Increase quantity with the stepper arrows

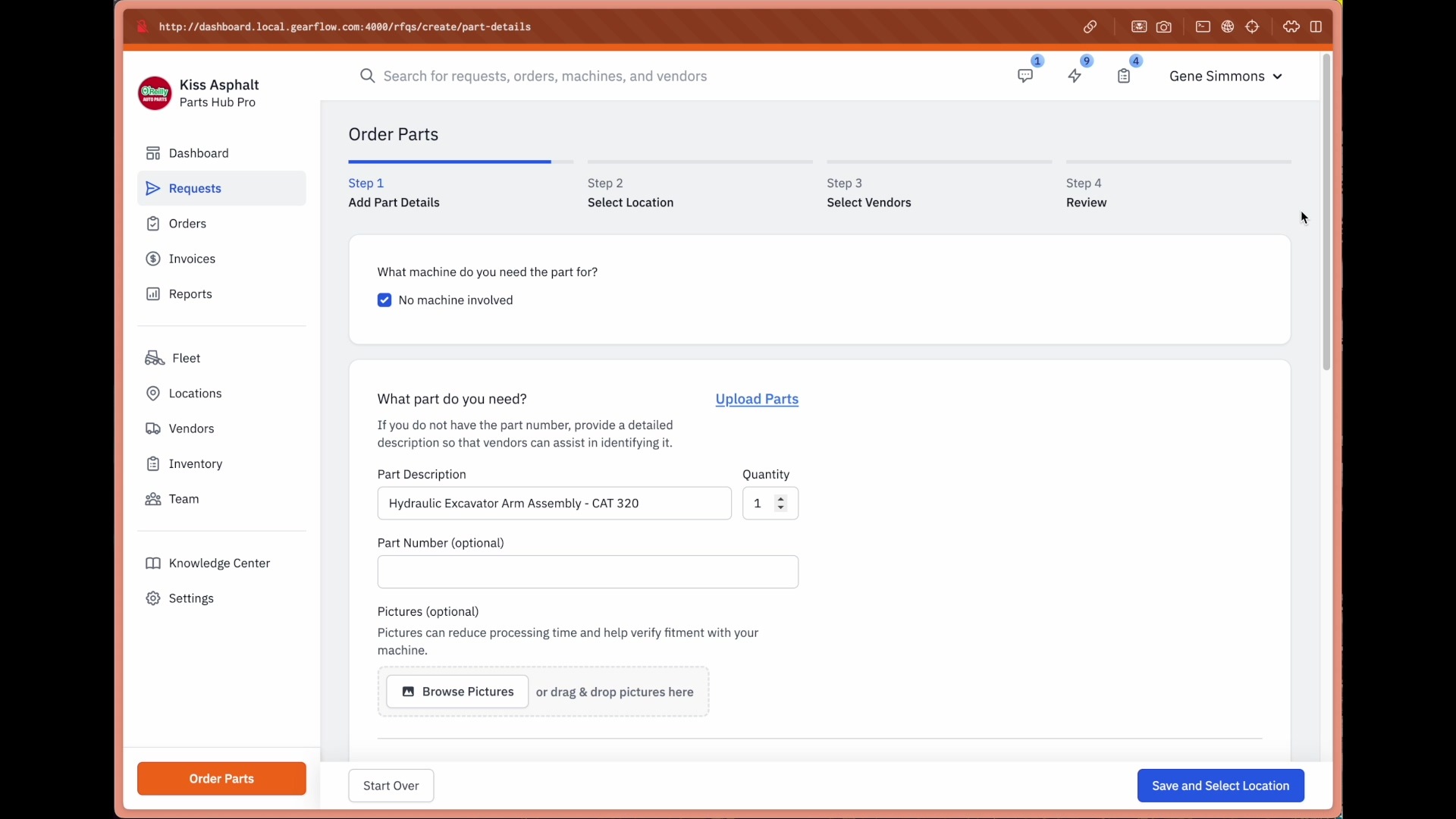point(781,499)
